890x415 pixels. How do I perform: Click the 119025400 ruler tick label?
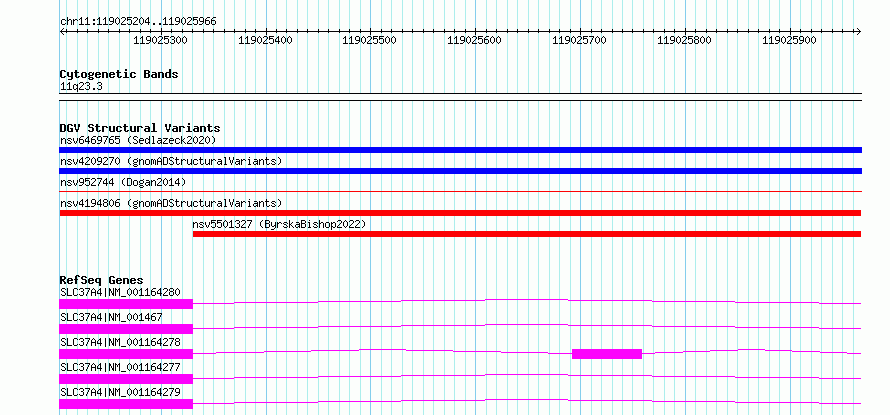pyautogui.click(x=266, y=40)
